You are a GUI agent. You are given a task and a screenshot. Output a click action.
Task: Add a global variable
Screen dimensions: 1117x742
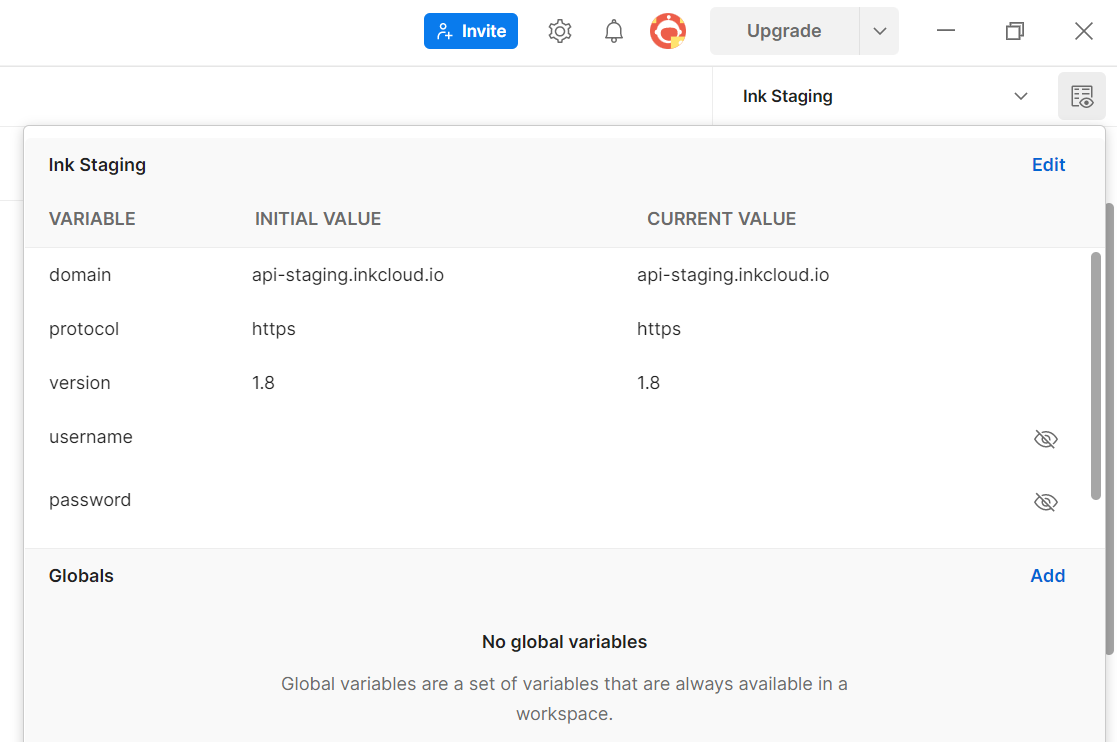point(1047,576)
